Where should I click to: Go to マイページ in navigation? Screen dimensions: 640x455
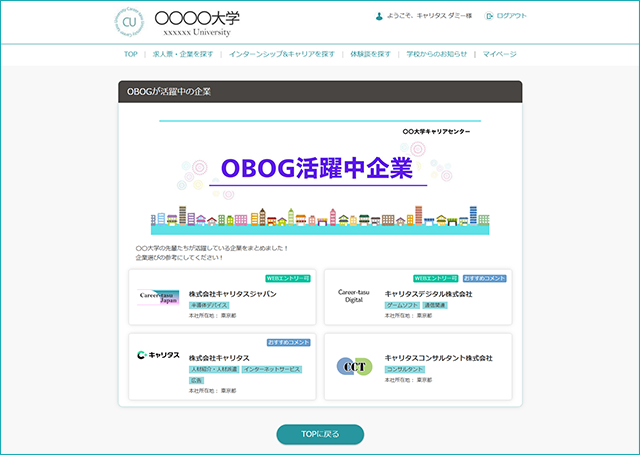pos(500,54)
